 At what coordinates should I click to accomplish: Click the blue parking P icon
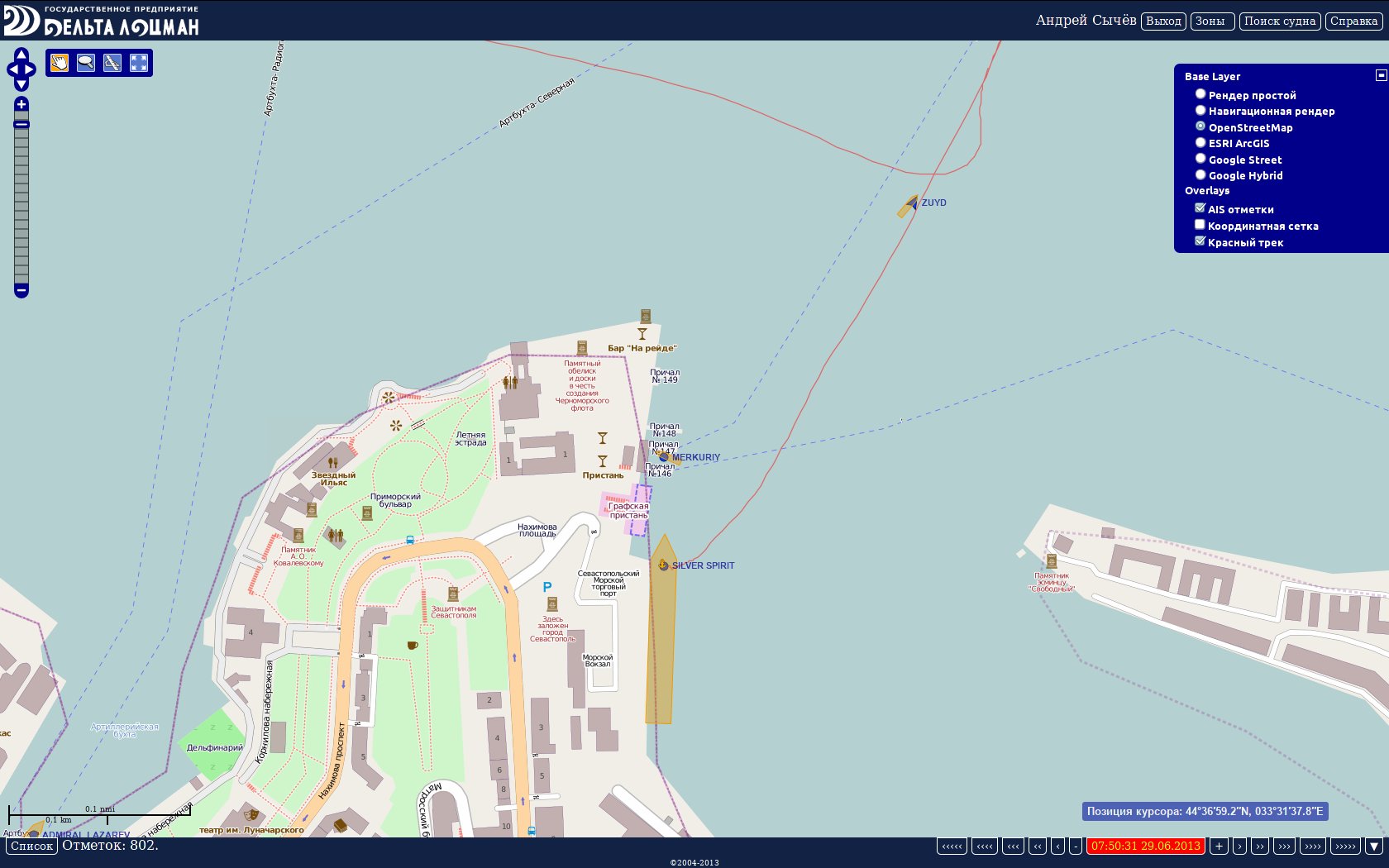pos(547,587)
